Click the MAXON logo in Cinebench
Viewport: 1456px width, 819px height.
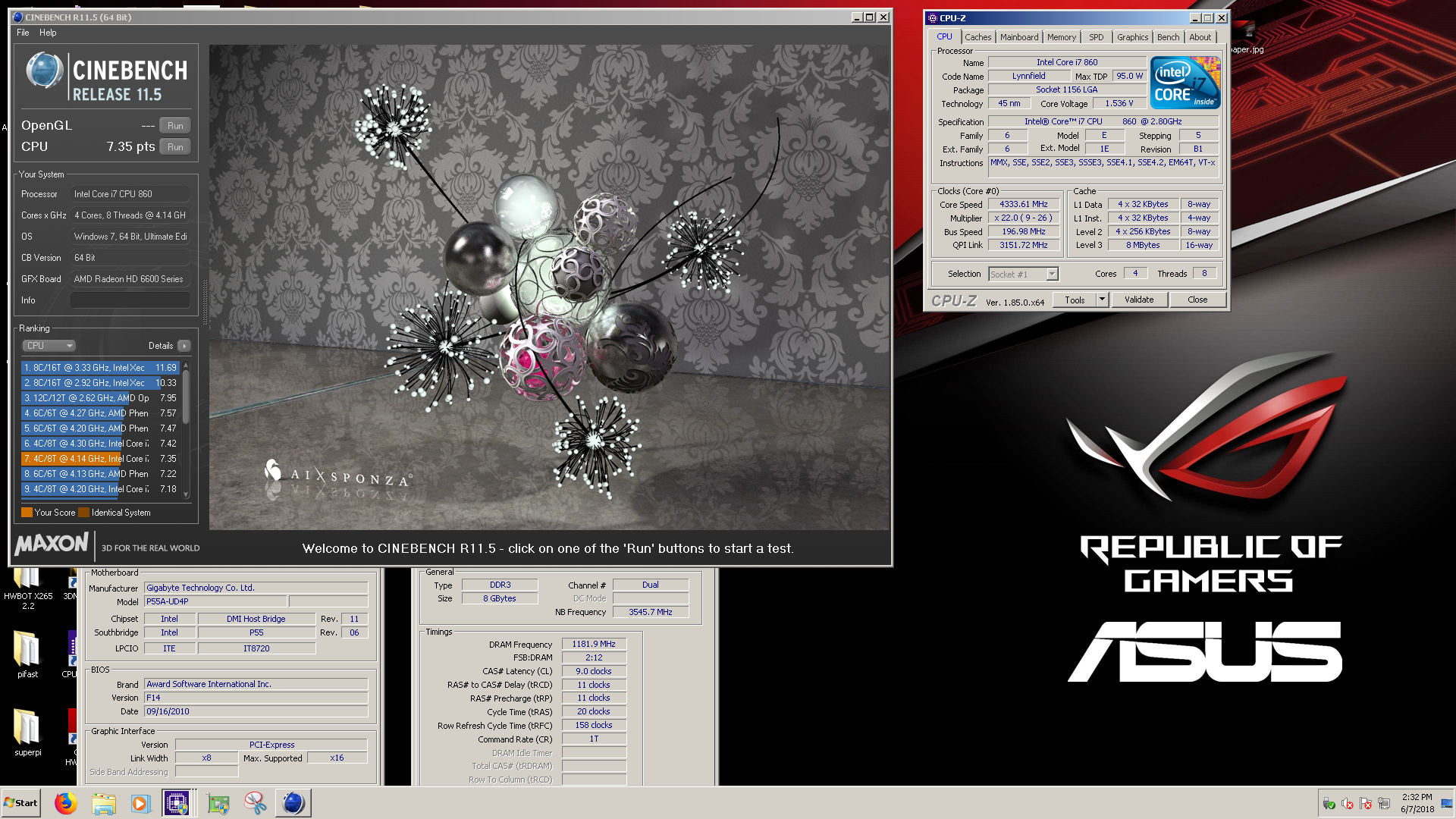(52, 544)
